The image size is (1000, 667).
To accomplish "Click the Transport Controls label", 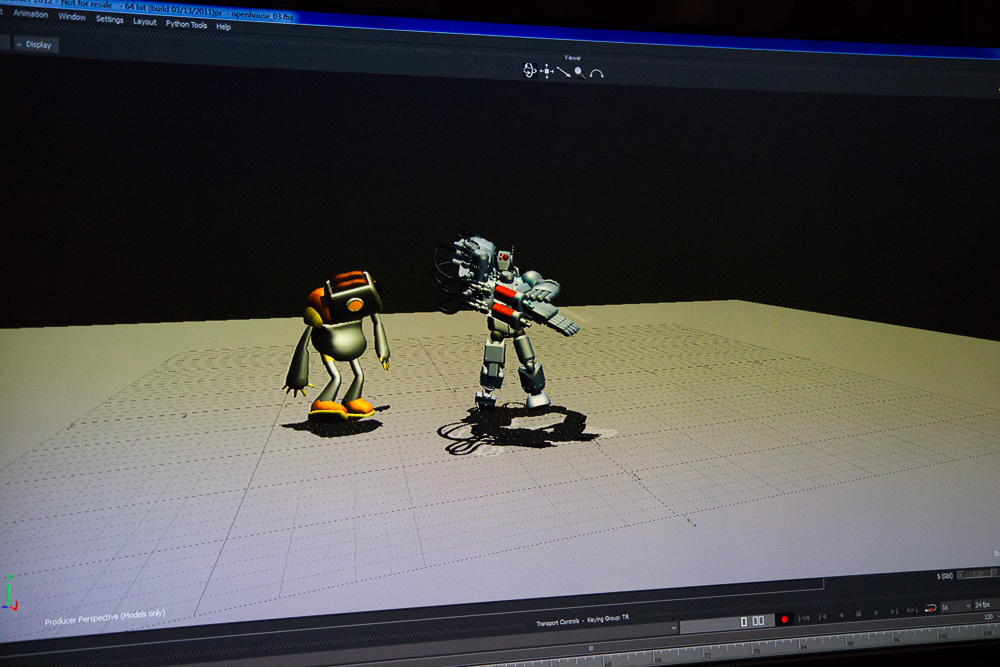I will click(x=557, y=621).
